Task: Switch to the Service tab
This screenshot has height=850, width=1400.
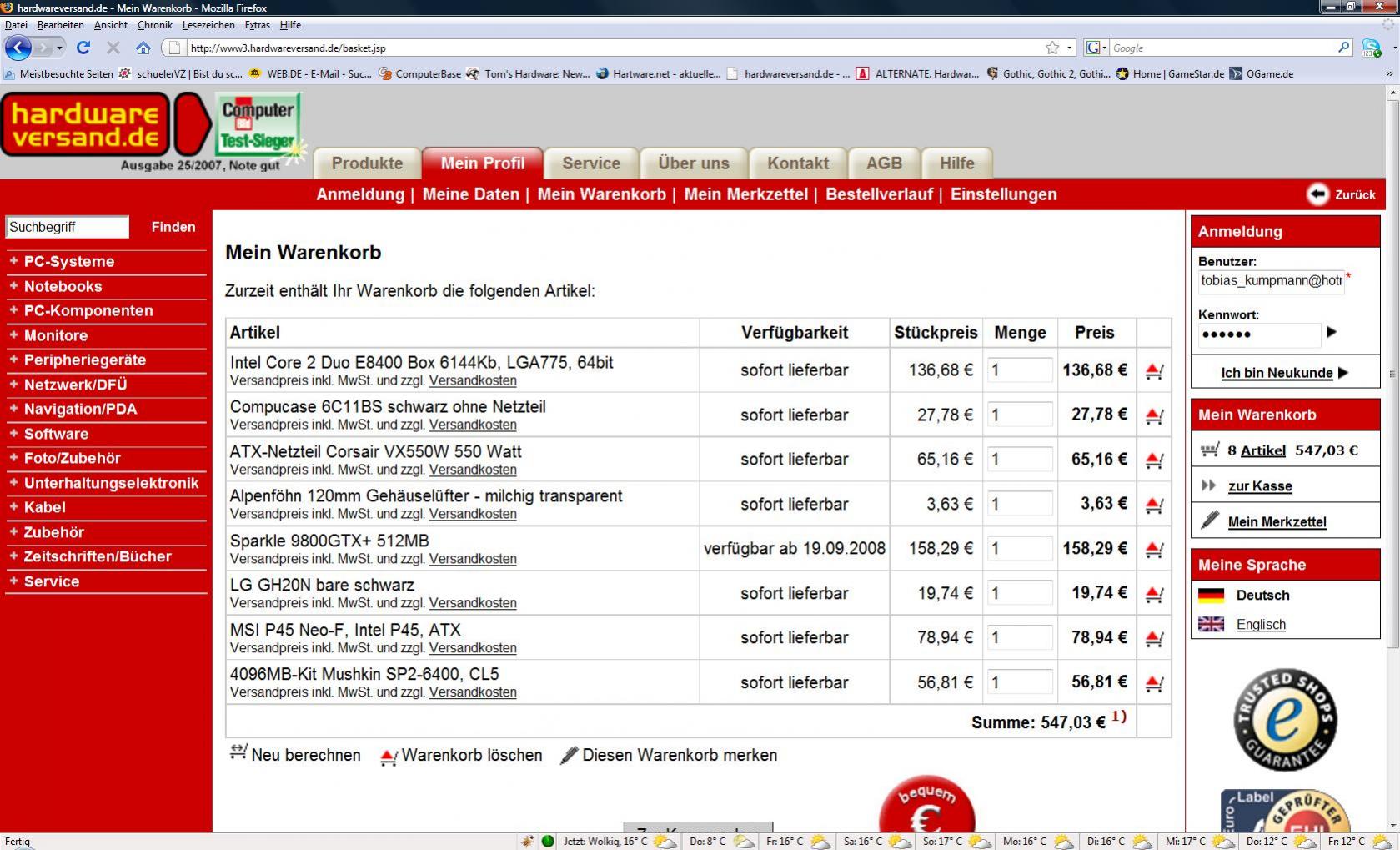Action: coord(591,163)
